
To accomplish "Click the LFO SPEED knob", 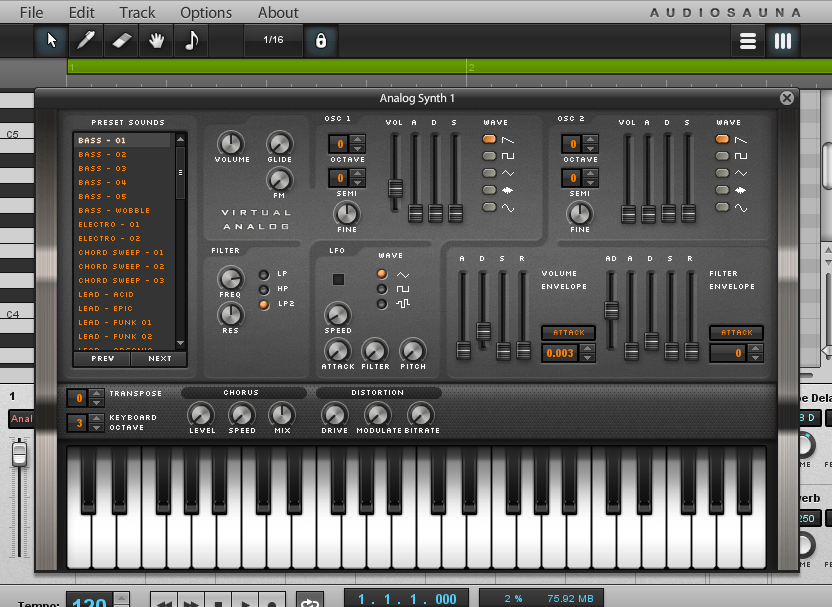I will (x=337, y=315).
